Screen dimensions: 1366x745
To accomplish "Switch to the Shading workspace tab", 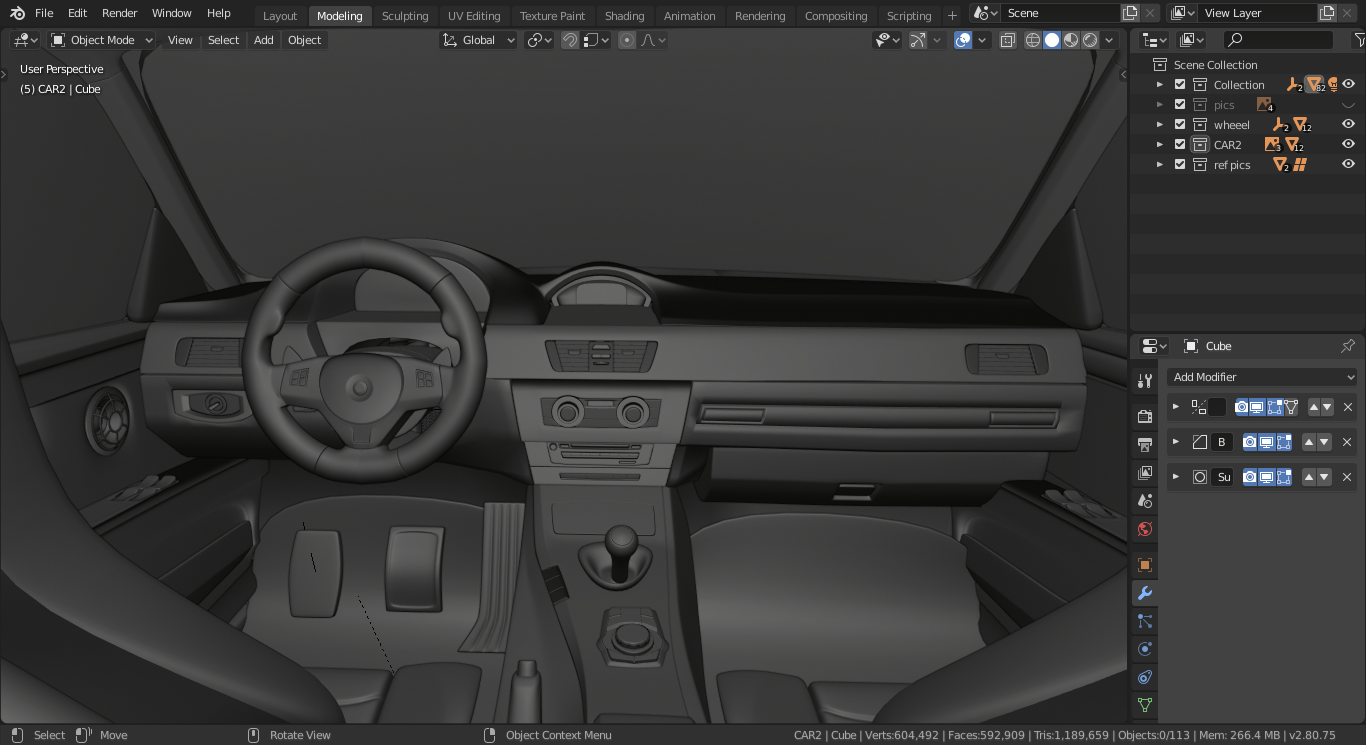I will click(x=625, y=15).
